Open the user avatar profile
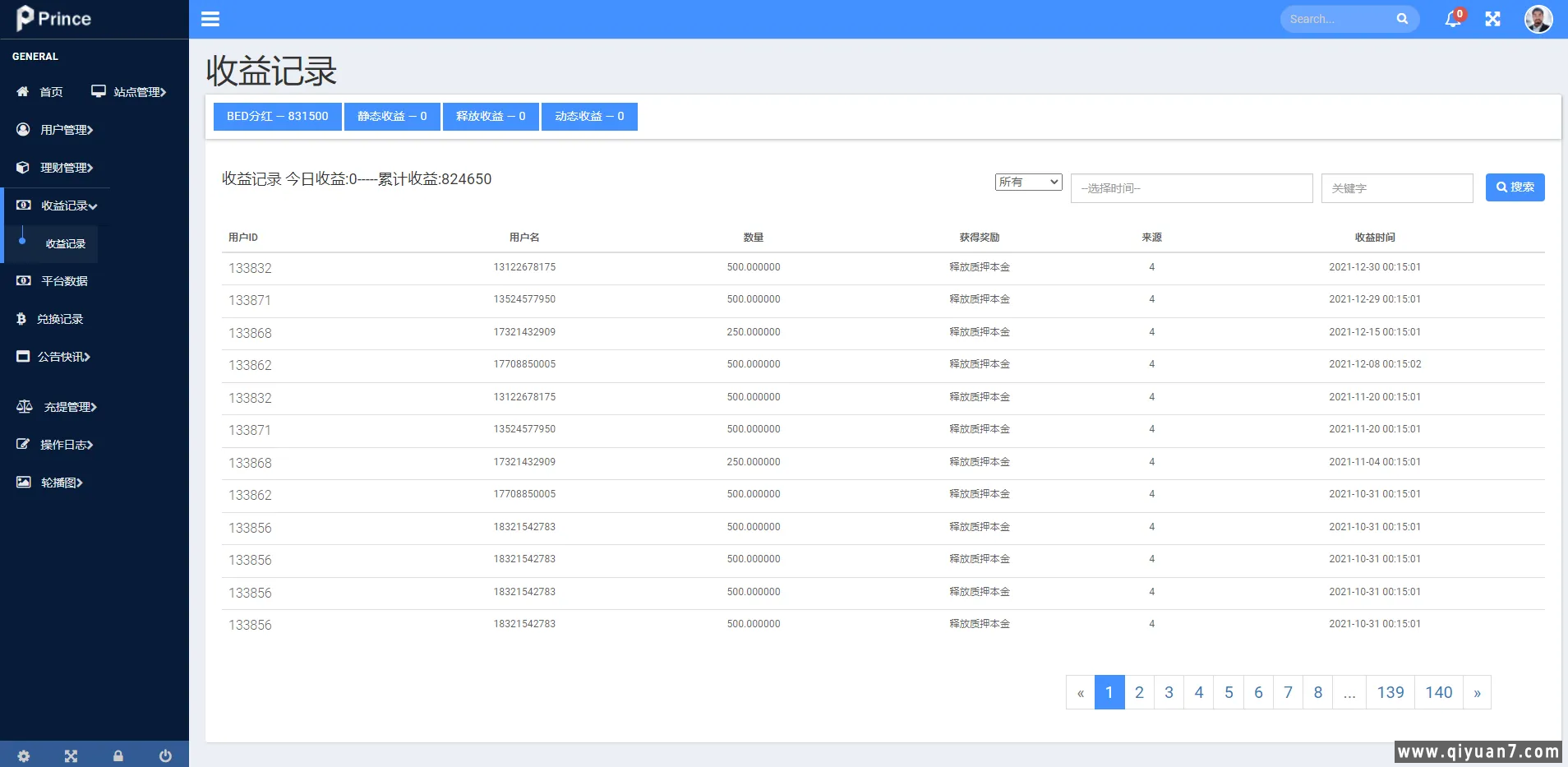1568x767 pixels. 1538,19
